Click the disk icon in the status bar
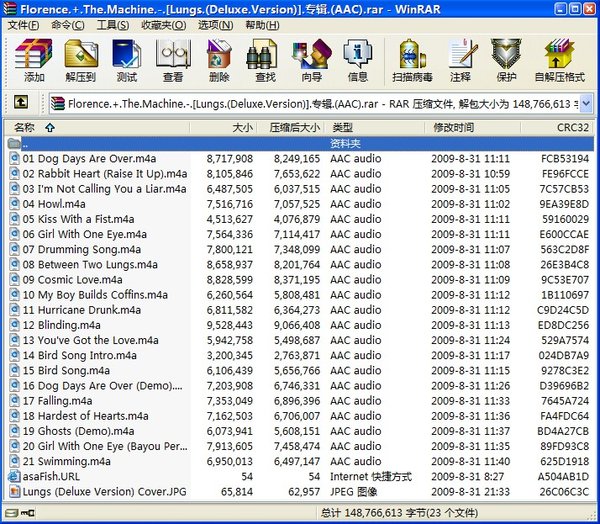Image resolution: width=600 pixels, height=524 pixels. (x=12, y=513)
